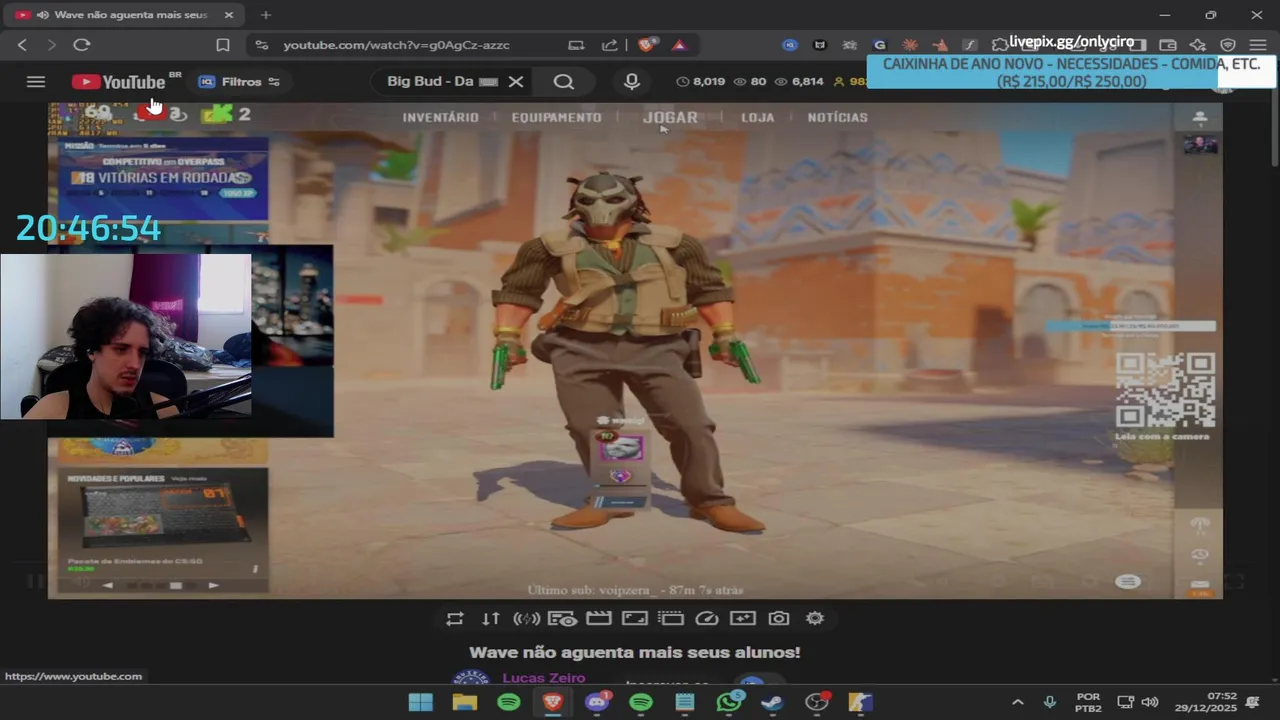Click NOTÍCIAS in the game menu
The width and height of the screenshot is (1280, 720).
837,117
